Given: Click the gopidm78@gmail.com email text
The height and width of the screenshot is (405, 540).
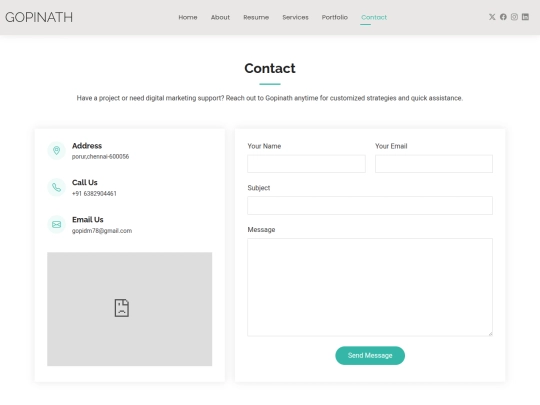Looking at the screenshot, I should [x=102, y=231].
